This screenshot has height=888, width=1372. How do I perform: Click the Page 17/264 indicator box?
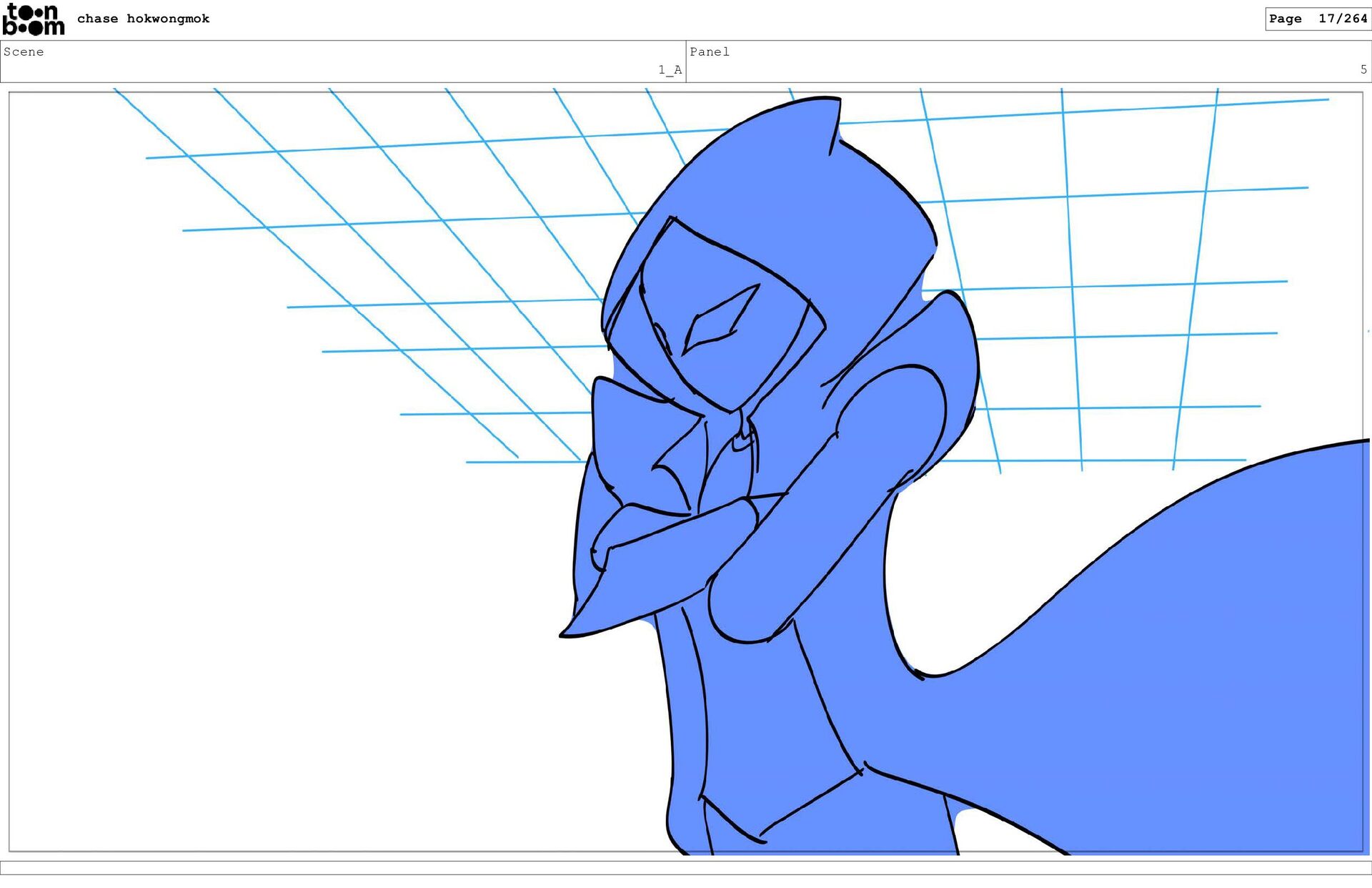pos(1317,19)
